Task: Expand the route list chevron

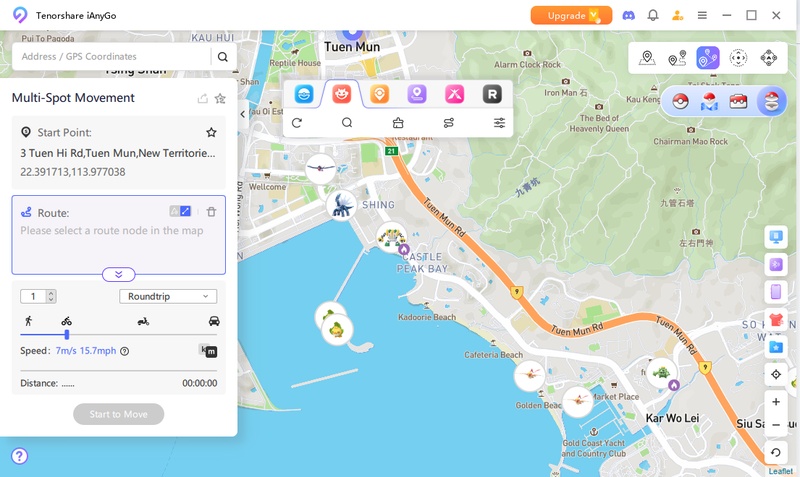Action: pos(118,274)
